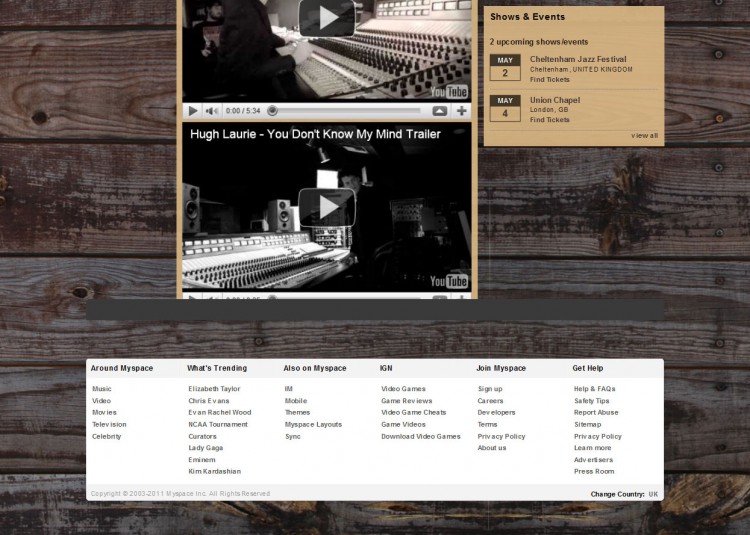Screen dimensions: 750x535
Task: Open Help & FAQs link
Action: coord(595,389)
